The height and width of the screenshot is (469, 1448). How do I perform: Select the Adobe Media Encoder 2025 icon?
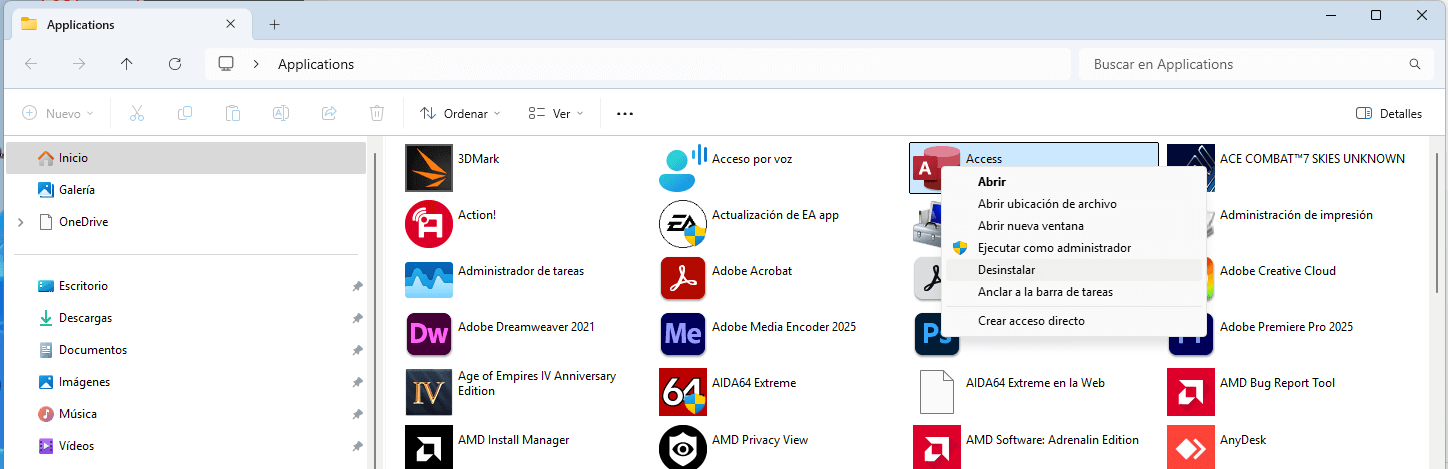pos(683,336)
